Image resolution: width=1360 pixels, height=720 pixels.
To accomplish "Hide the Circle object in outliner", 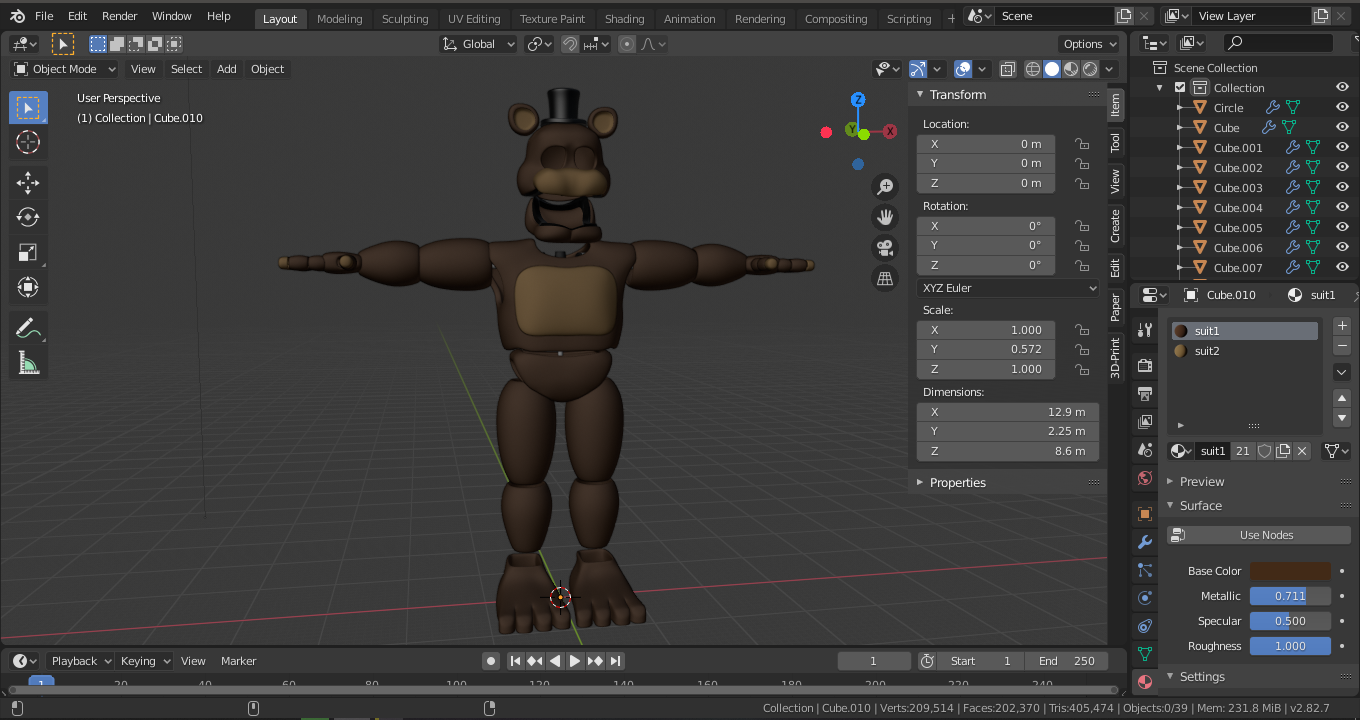I will [x=1343, y=107].
